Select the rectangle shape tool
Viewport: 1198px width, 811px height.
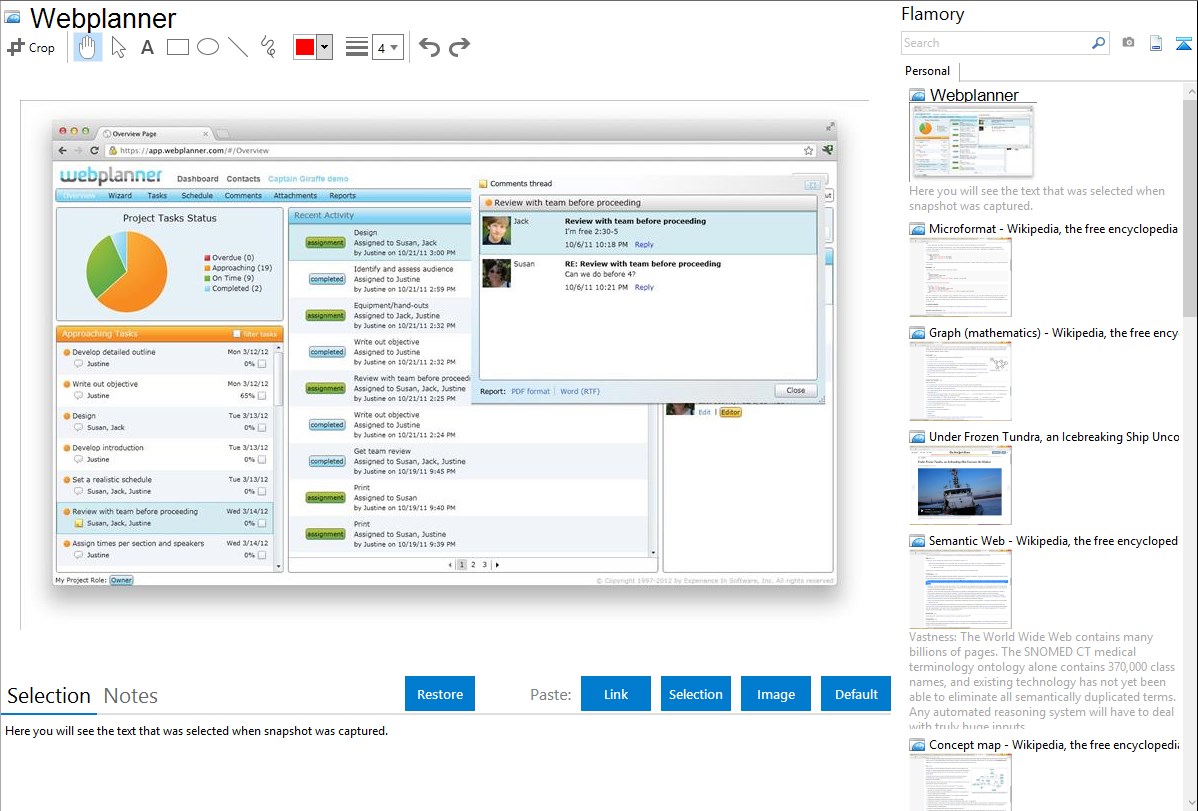(178, 47)
